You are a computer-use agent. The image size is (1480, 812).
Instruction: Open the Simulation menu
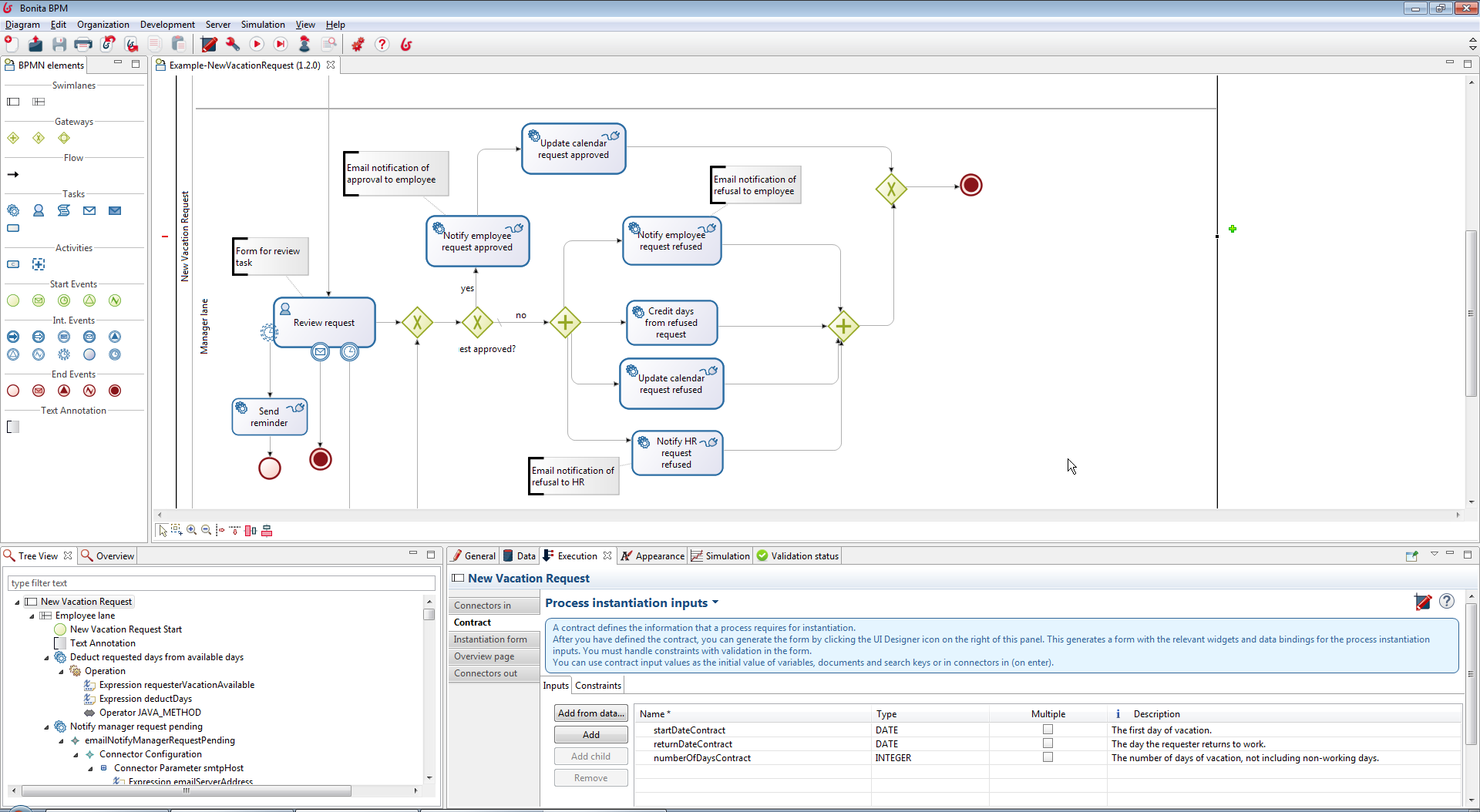pyautogui.click(x=263, y=25)
